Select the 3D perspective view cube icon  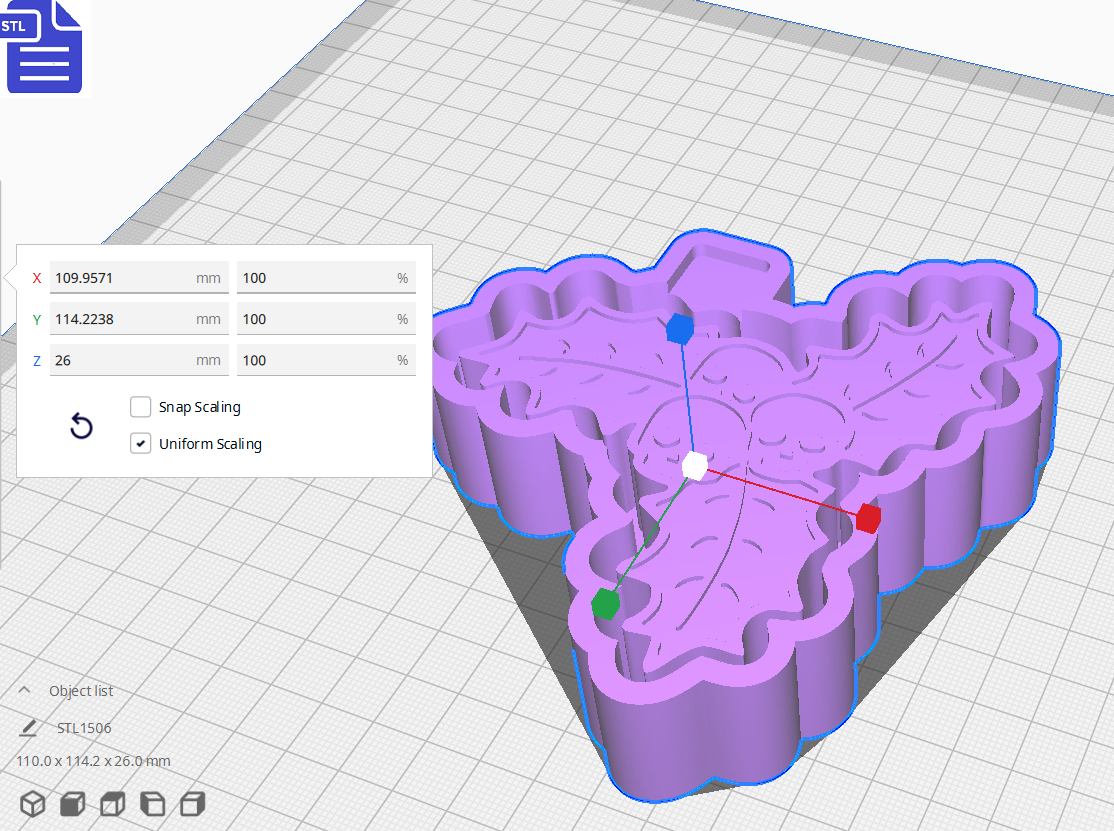[x=33, y=803]
